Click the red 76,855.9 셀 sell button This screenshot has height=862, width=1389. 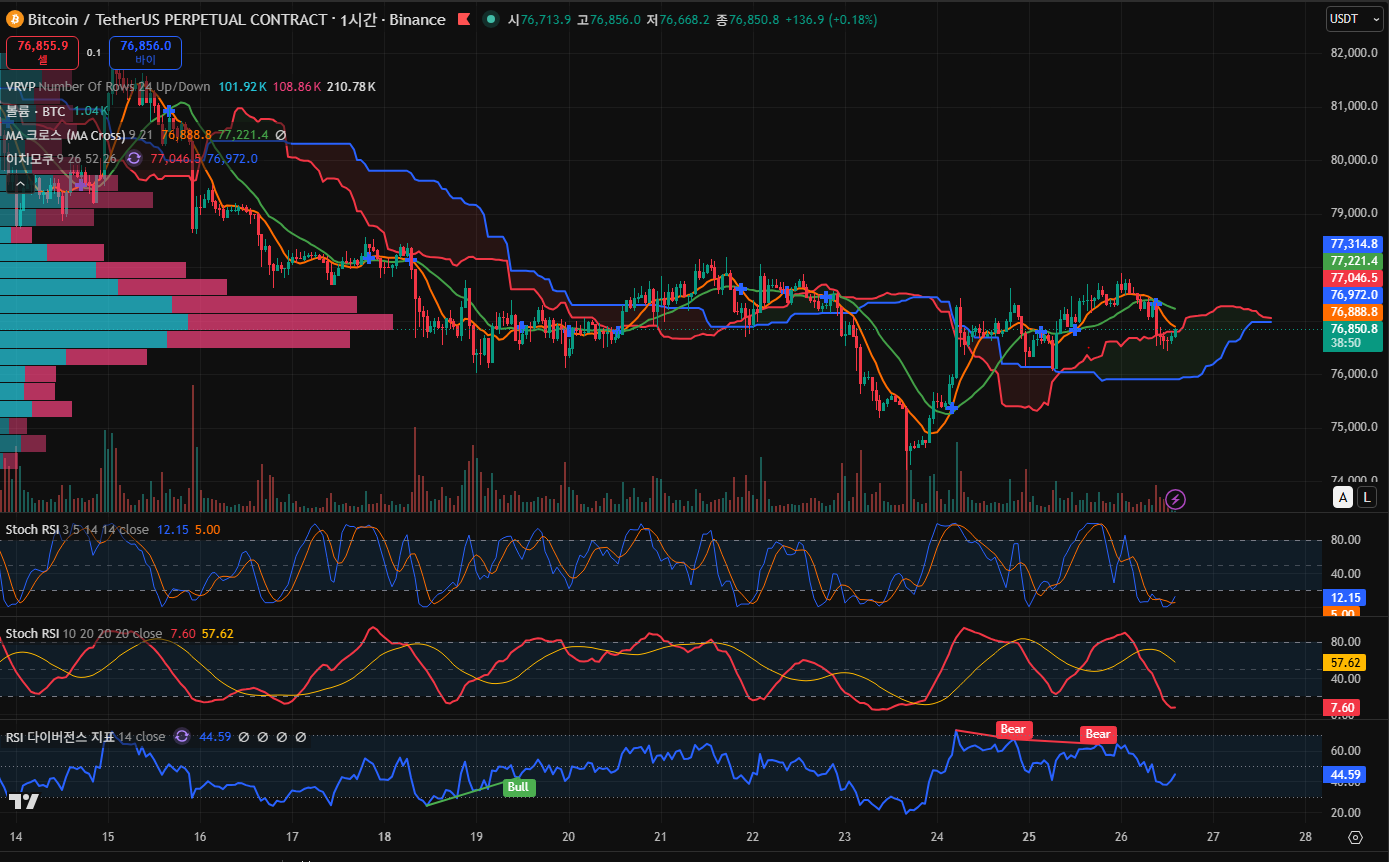coord(42,52)
